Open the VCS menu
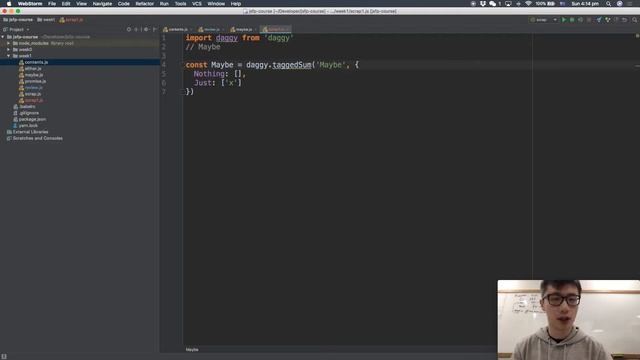Screen dimensions: 640x360 pyautogui.click(x=197, y=4)
